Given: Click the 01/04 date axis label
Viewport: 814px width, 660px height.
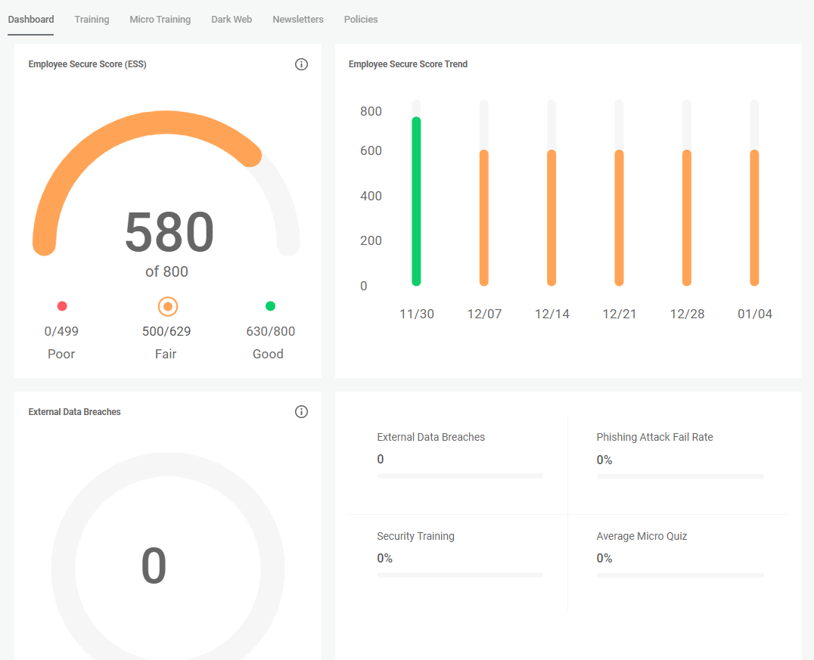Looking at the screenshot, I should 755,314.
